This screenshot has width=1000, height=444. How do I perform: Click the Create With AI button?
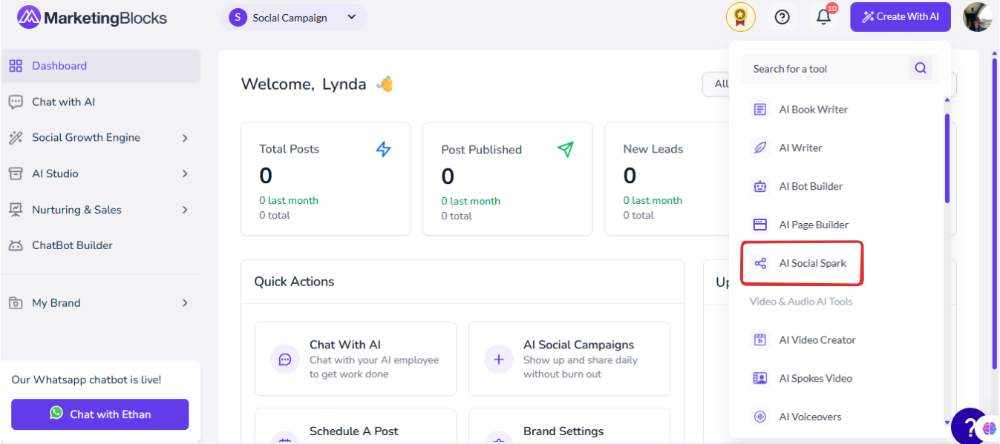click(x=901, y=17)
